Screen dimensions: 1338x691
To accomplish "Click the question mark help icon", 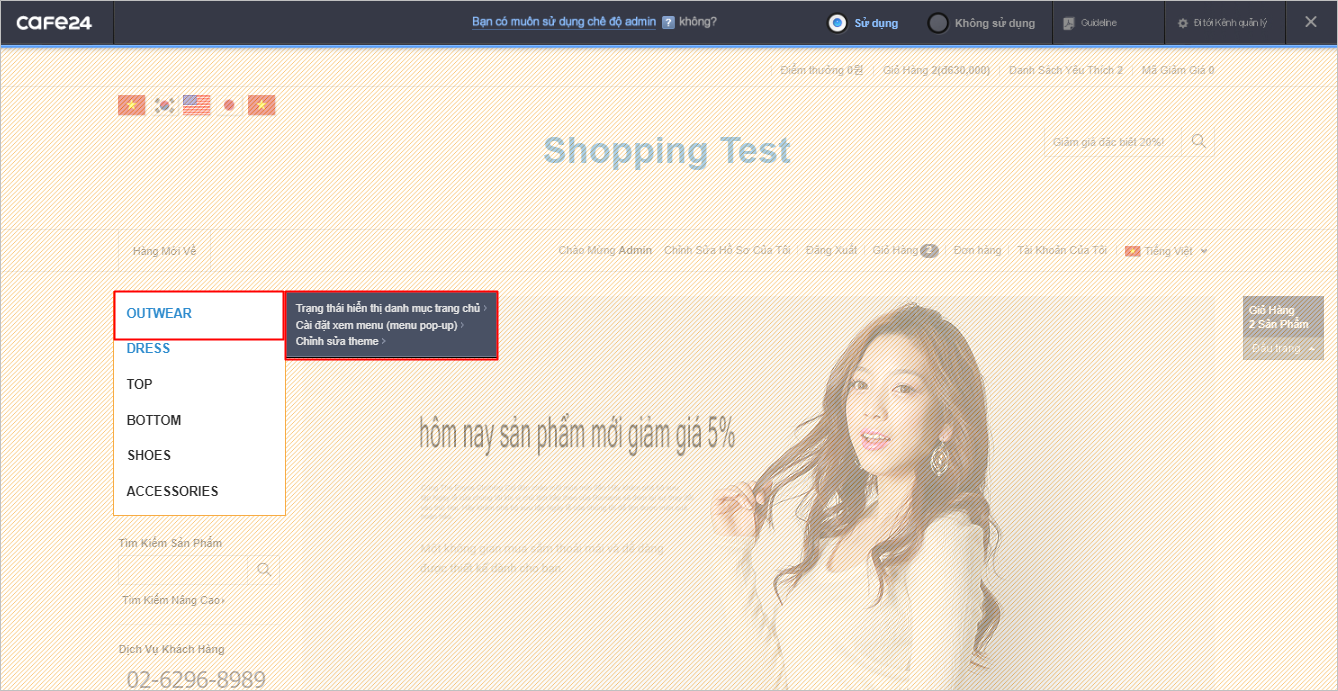I will (668, 22).
